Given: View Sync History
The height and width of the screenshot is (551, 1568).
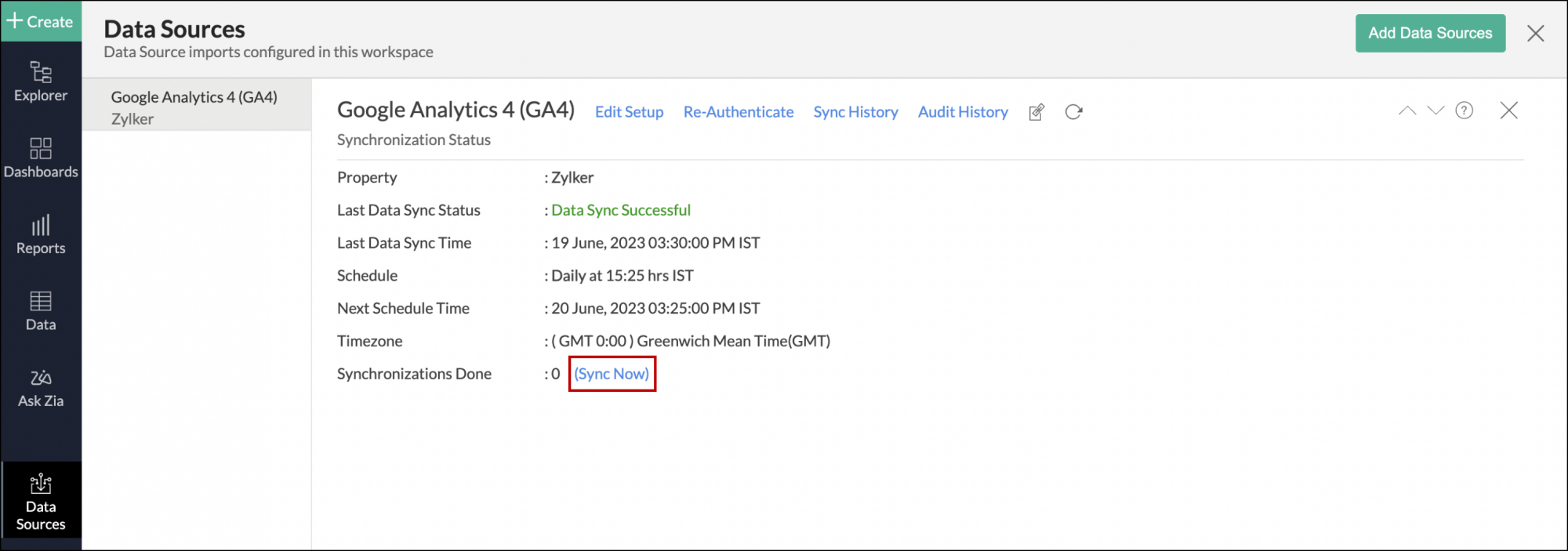Looking at the screenshot, I should tap(855, 112).
